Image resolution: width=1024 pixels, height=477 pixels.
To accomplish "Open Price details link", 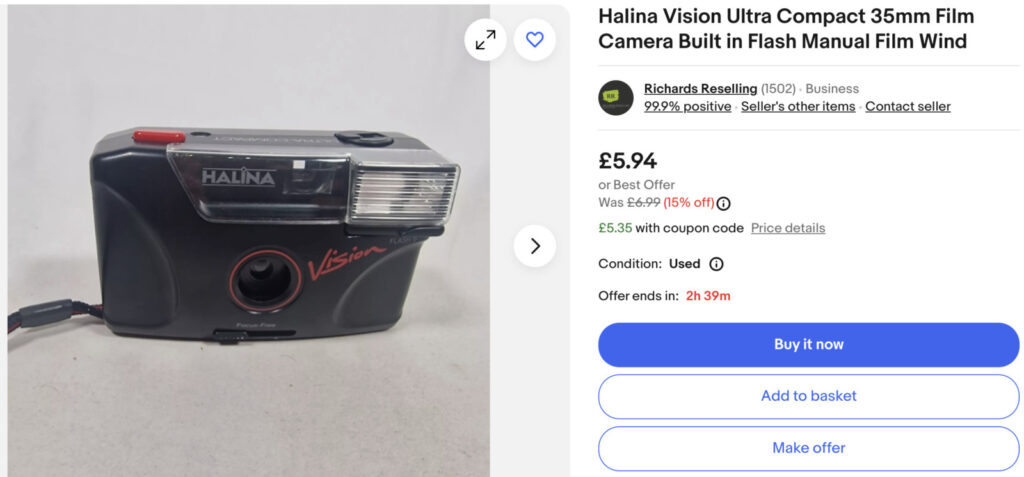I will click(x=788, y=228).
